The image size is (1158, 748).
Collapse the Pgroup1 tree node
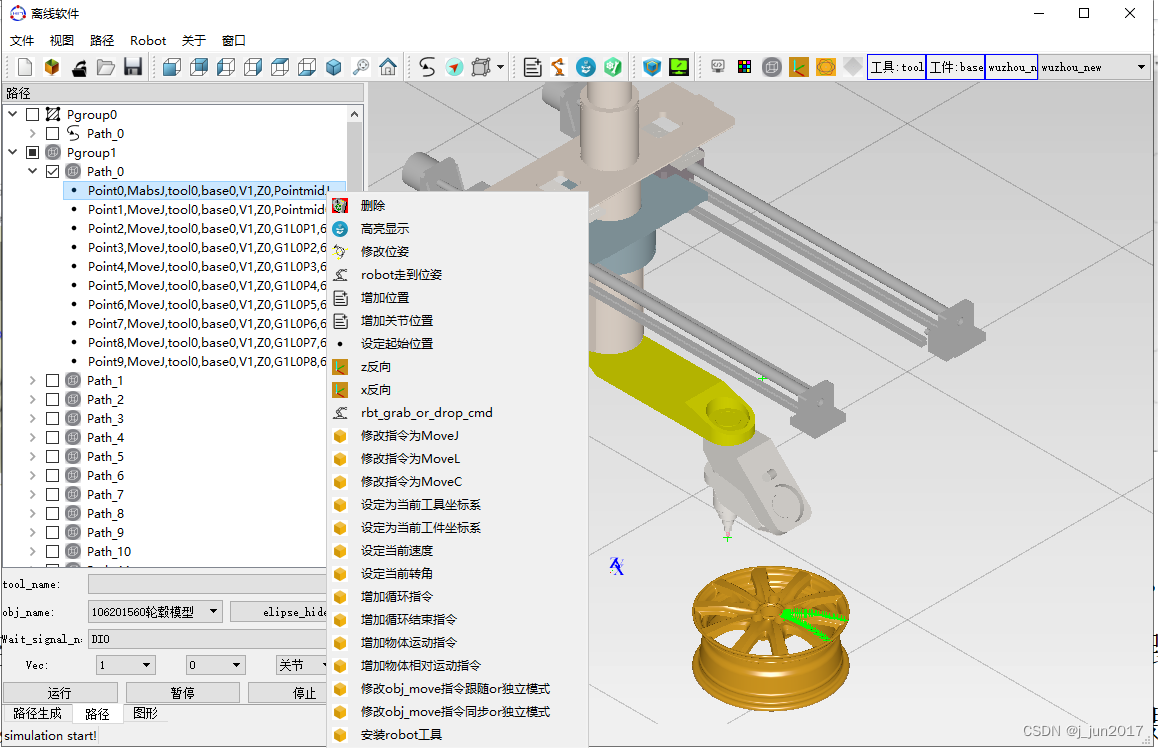(x=13, y=153)
